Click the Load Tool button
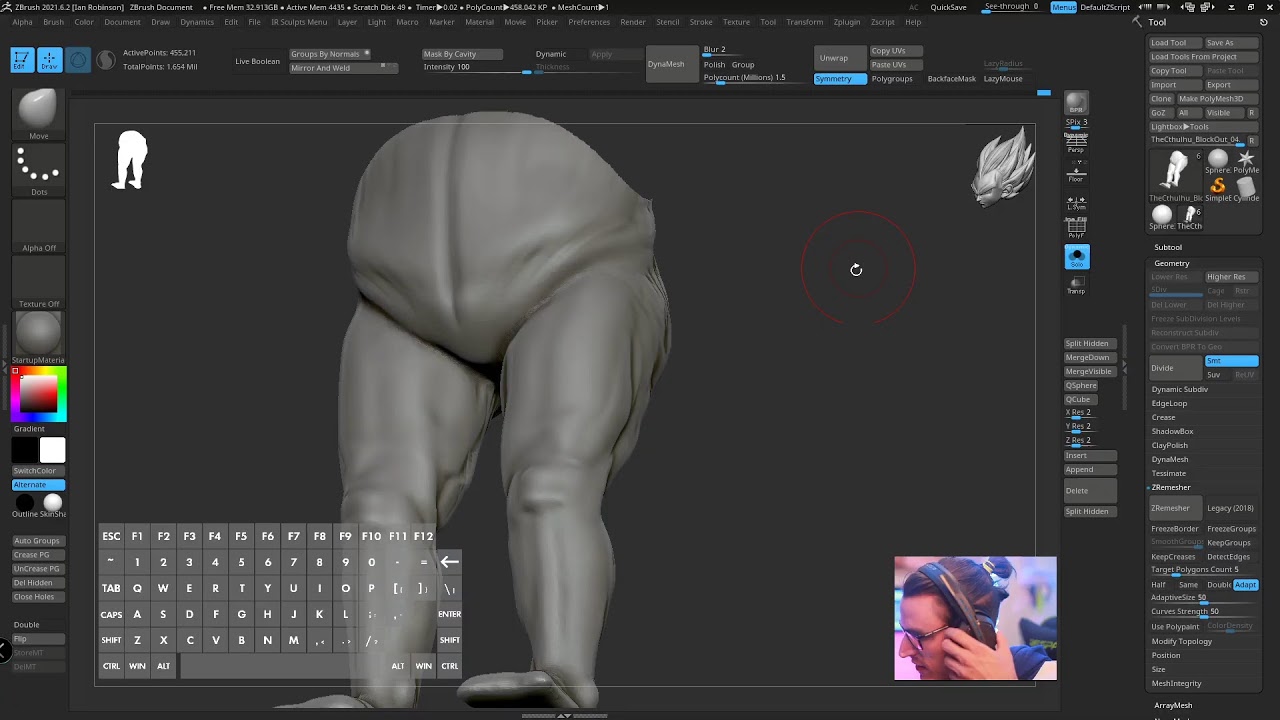1280x720 pixels. pyautogui.click(x=1173, y=43)
